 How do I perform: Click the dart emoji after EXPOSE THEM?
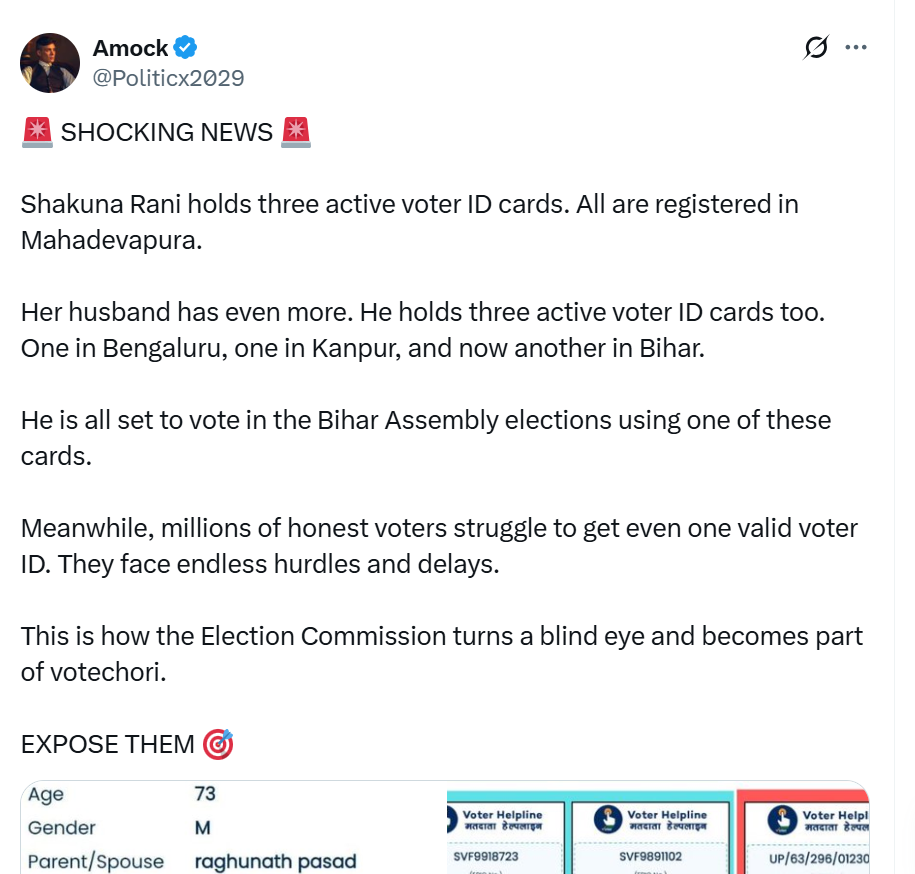pyautogui.click(x=217, y=744)
